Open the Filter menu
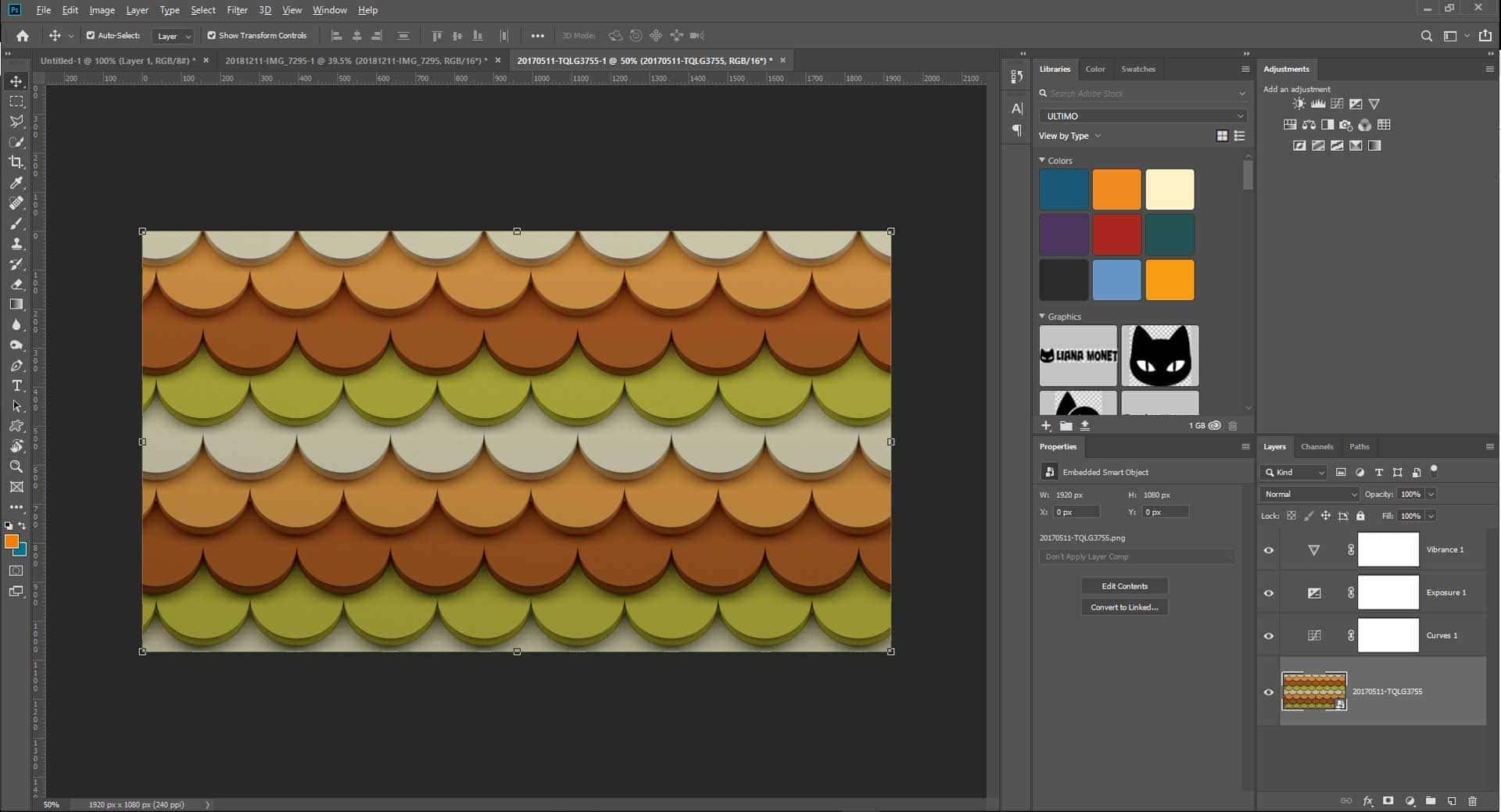This screenshot has height=812, width=1501. click(x=238, y=9)
